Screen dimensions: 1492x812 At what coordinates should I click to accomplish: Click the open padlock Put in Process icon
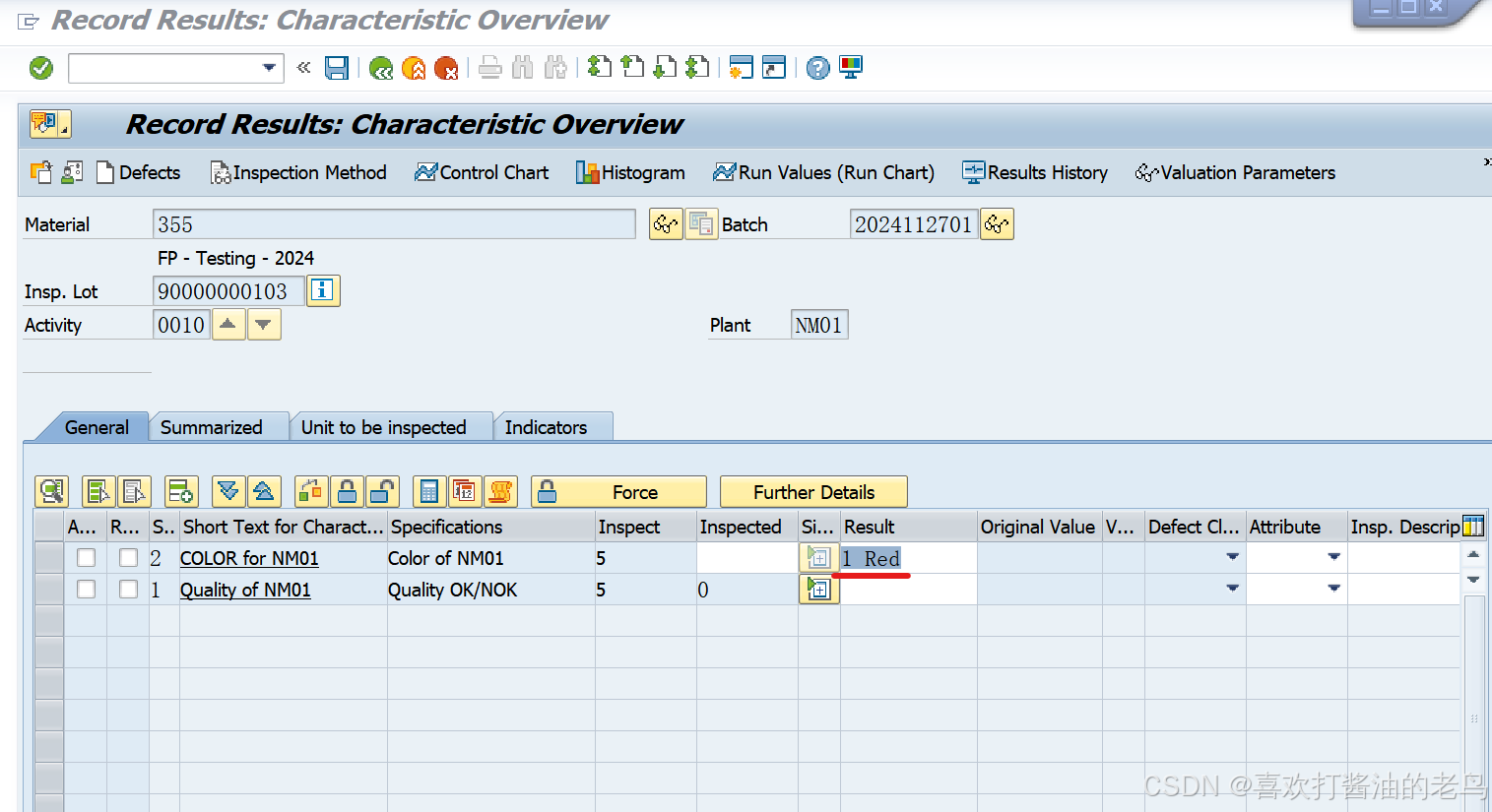(382, 491)
